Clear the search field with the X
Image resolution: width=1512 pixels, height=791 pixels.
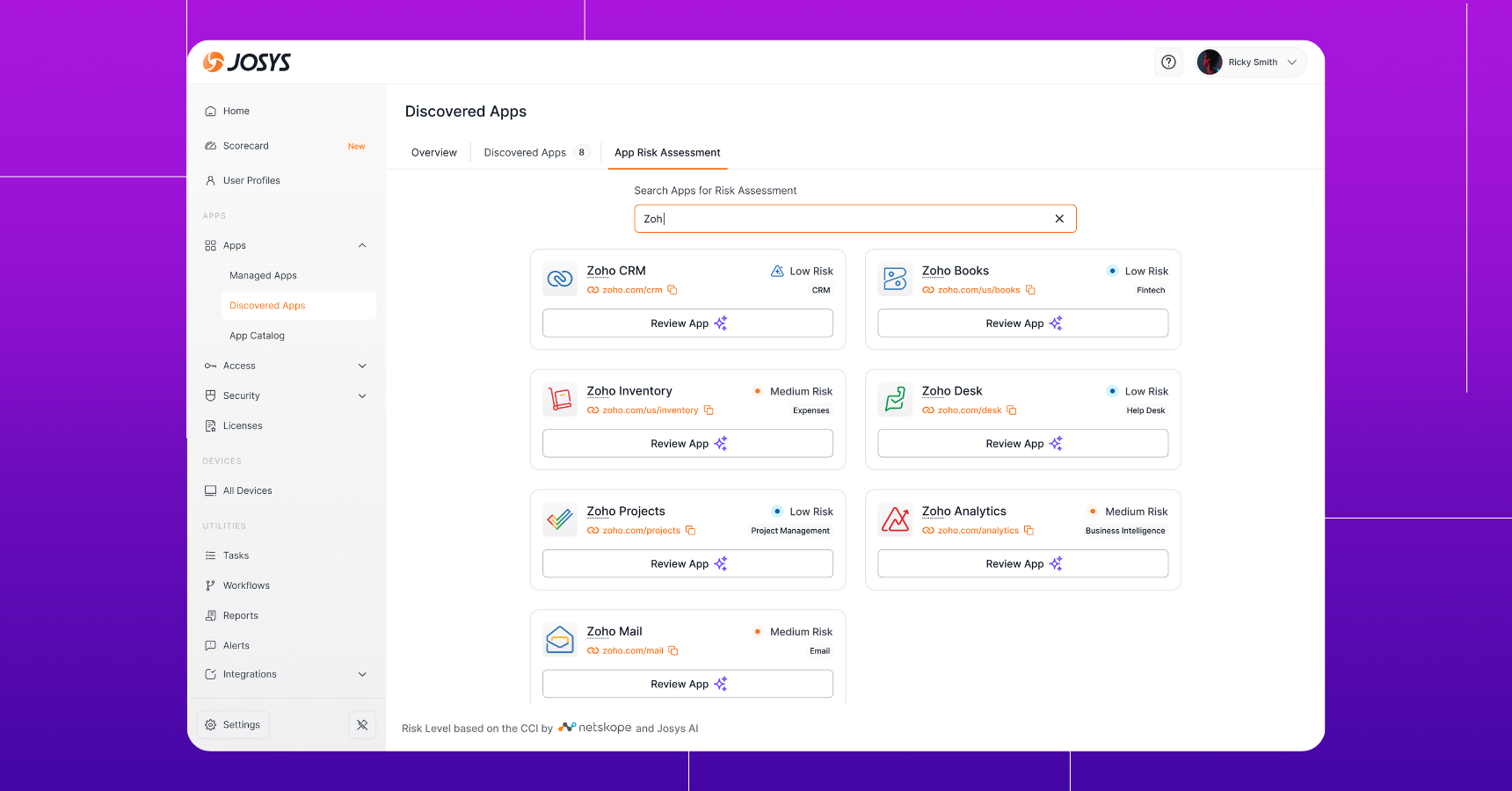(x=1059, y=219)
